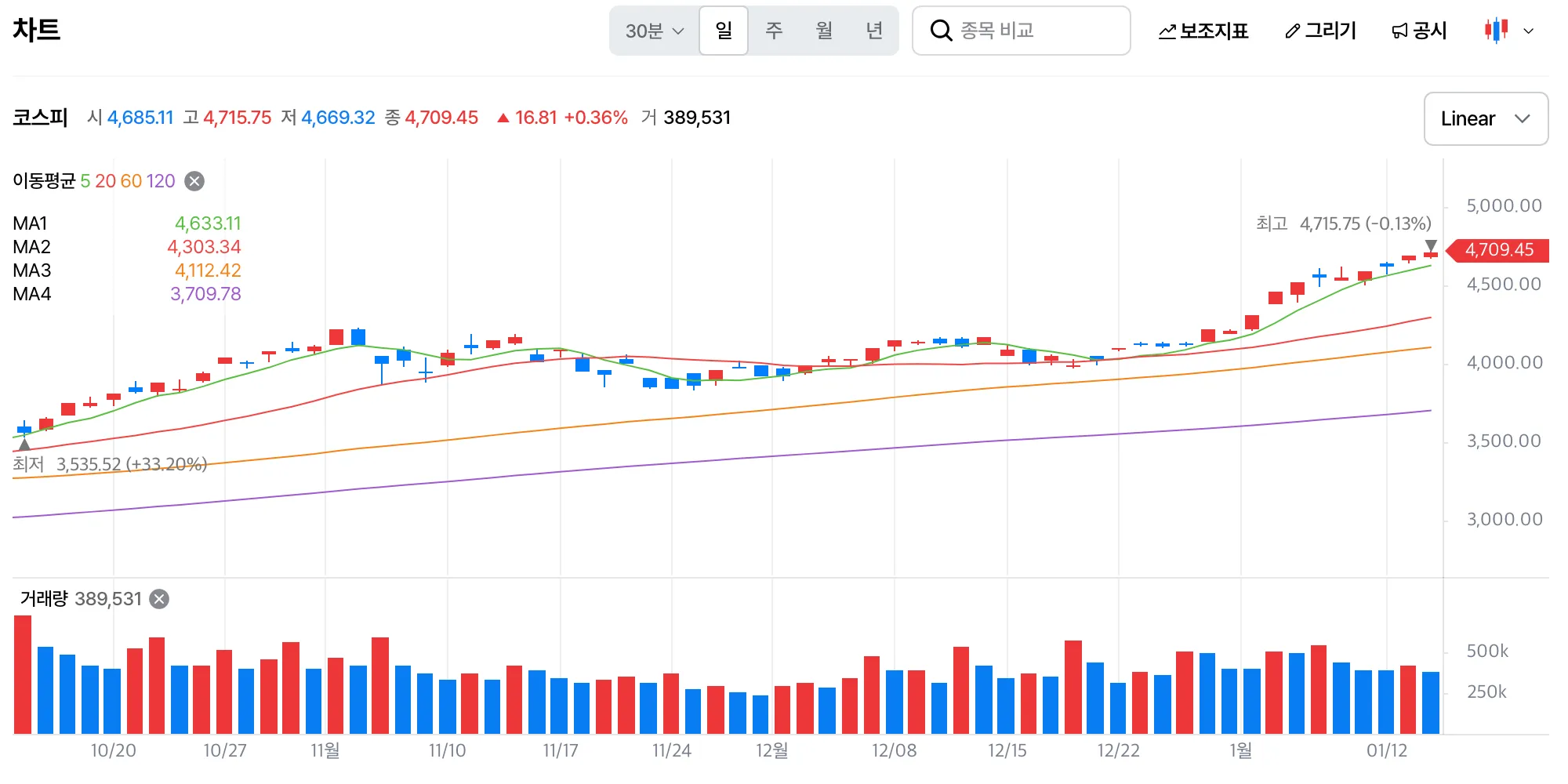Click the 최저 low-point marker on the chart

pos(24,445)
